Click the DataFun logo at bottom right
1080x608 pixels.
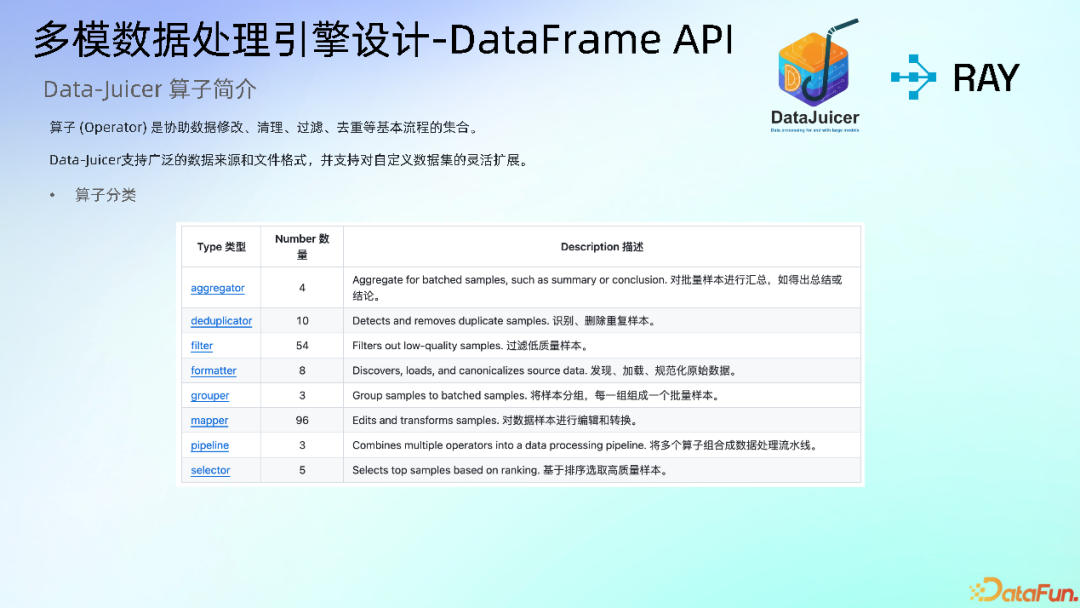[1022, 589]
